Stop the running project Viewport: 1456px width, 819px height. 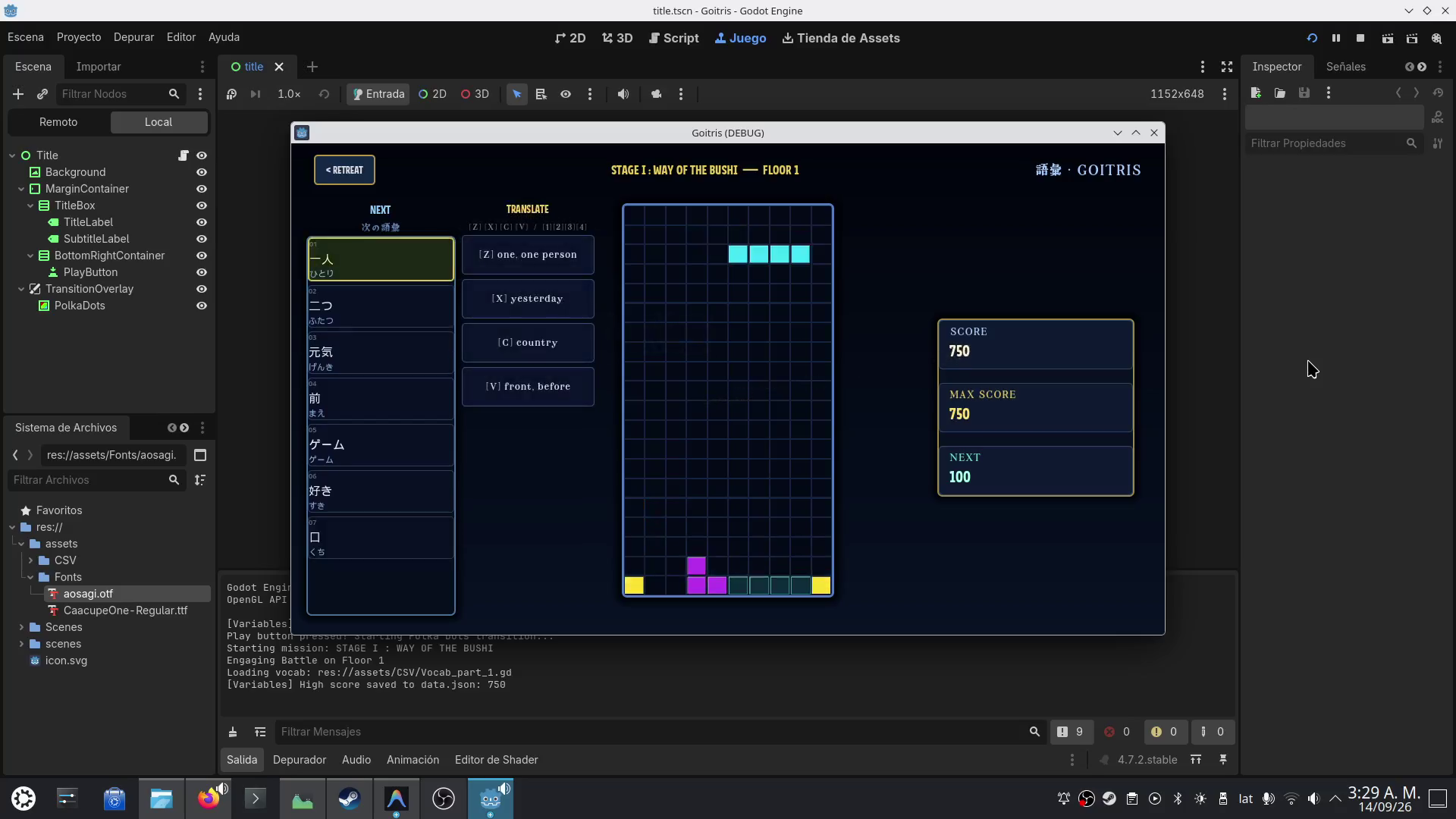pos(1360,38)
